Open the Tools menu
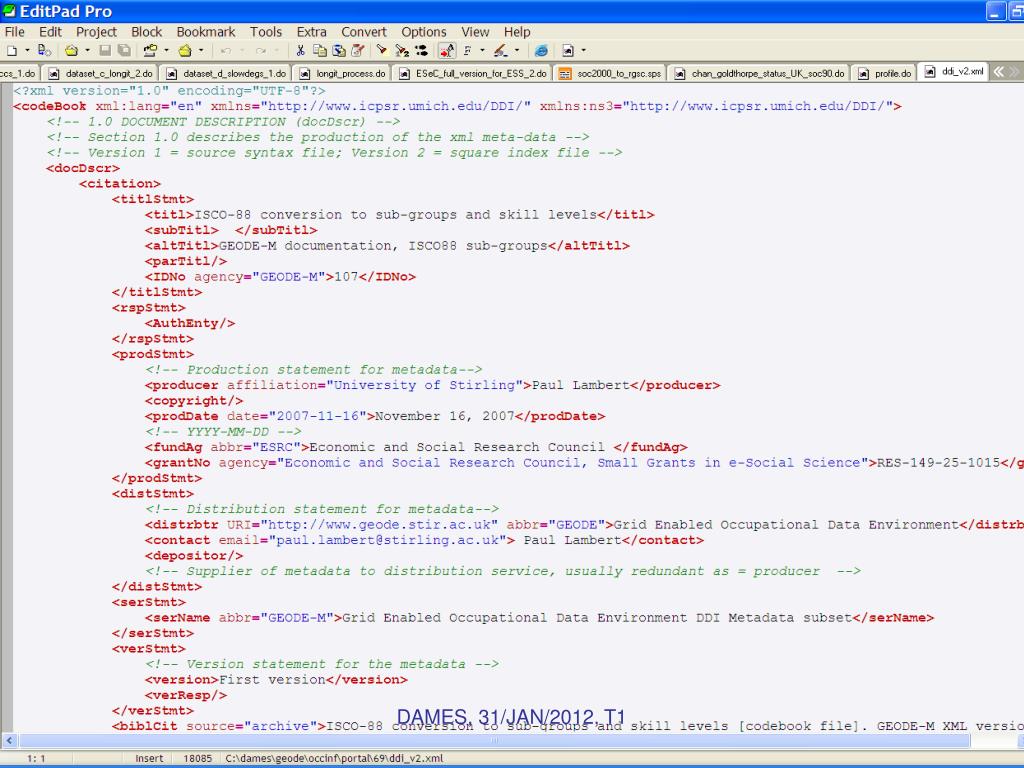This screenshot has width=1024, height=768. point(266,31)
